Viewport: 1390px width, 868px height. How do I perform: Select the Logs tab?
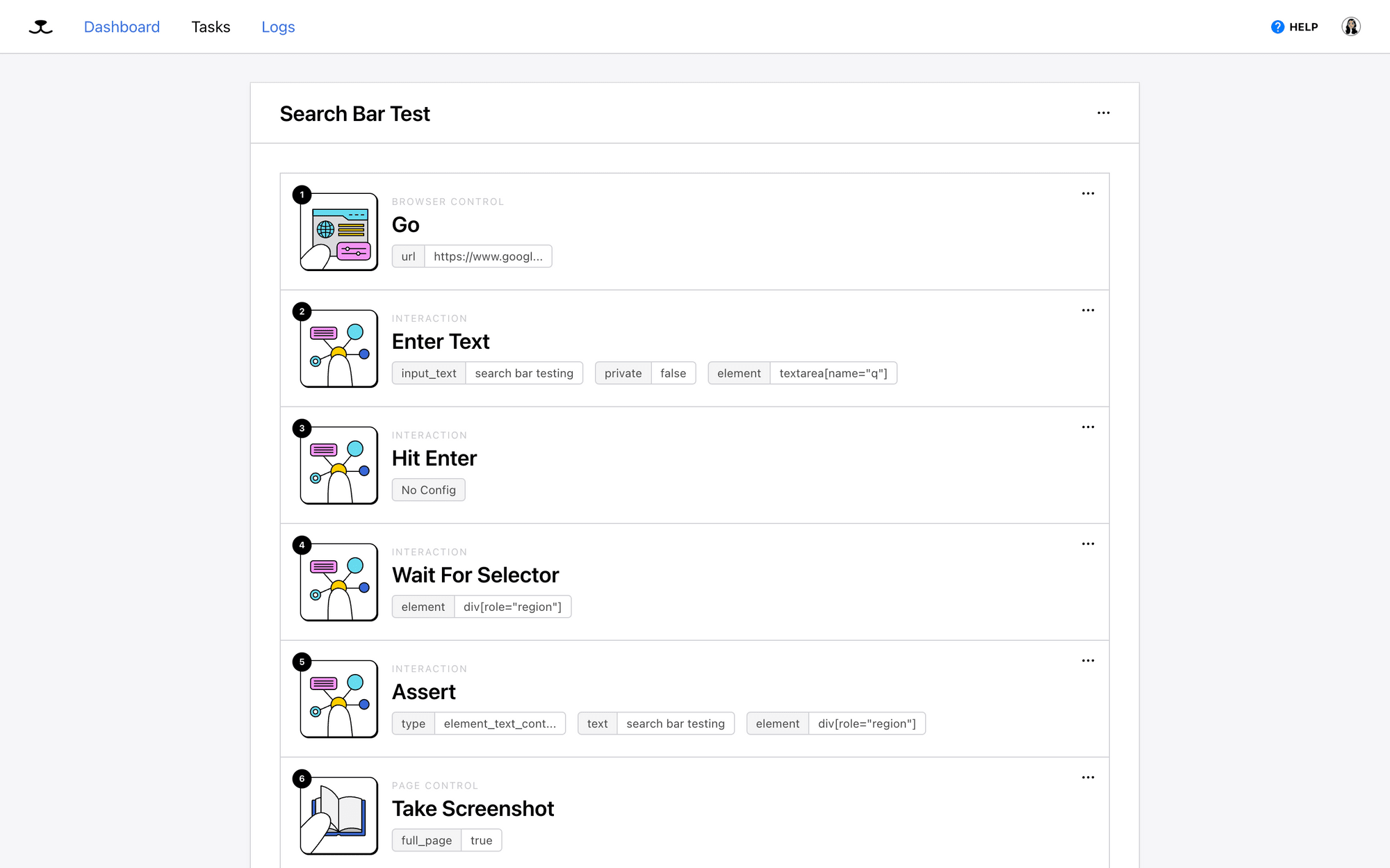pos(278,27)
